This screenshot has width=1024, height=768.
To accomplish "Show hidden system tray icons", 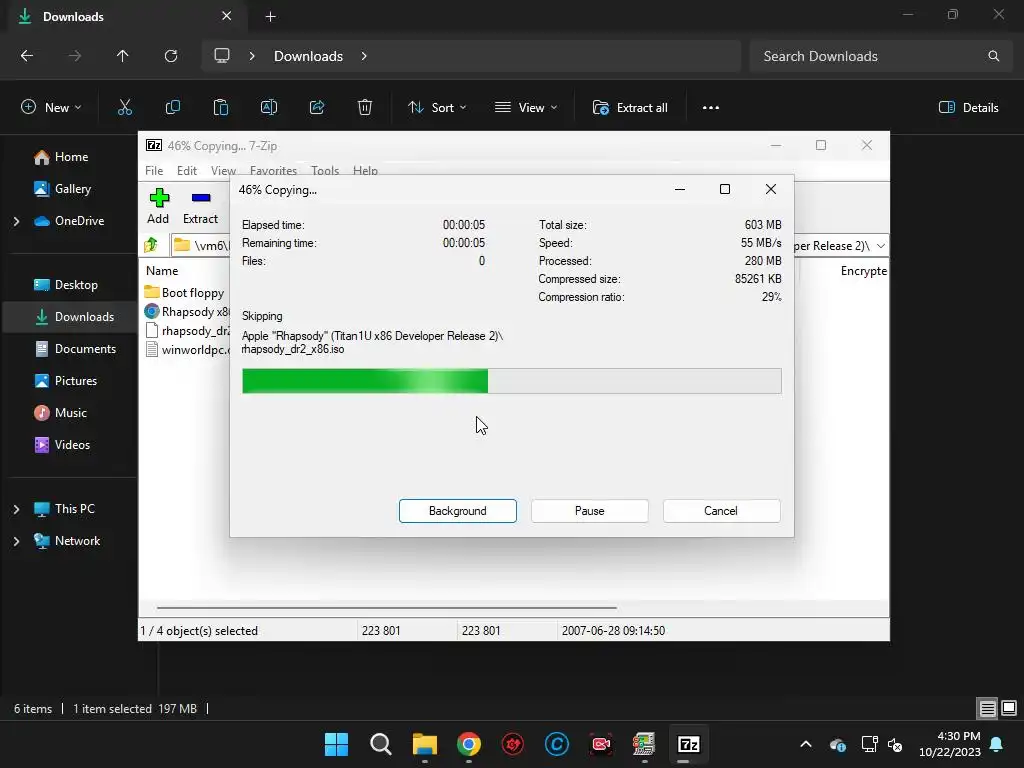I will click(806, 744).
